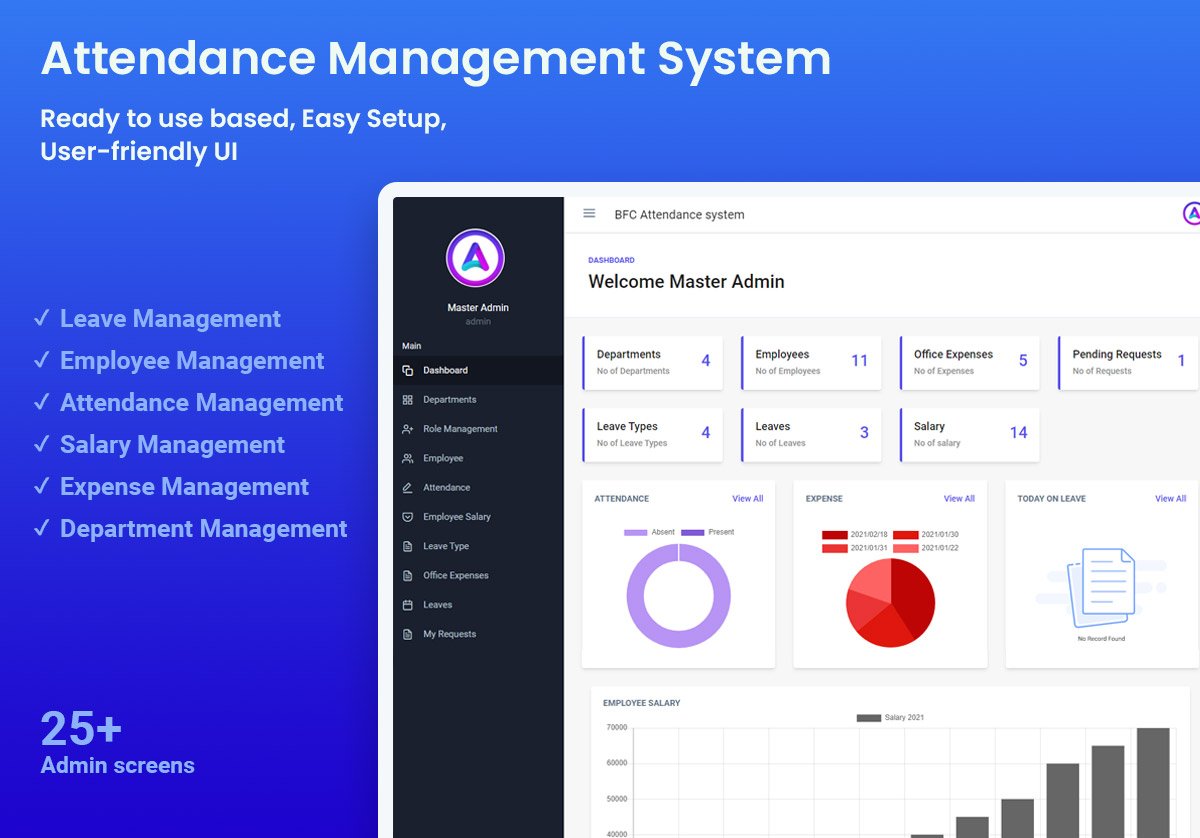Image resolution: width=1200 pixels, height=838 pixels.
Task: Click the Employee Salary icon
Action: tap(408, 517)
